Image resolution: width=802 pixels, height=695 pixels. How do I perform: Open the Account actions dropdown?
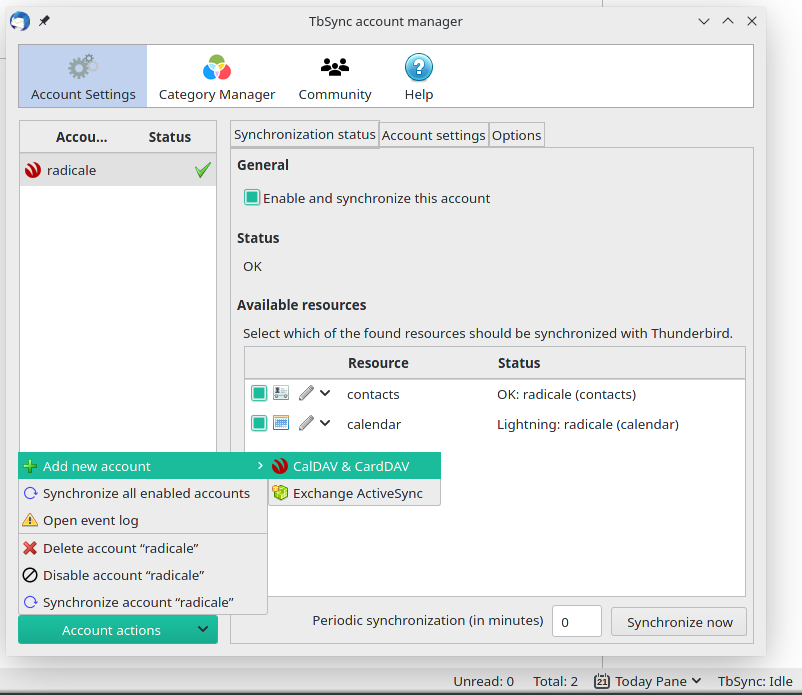click(x=118, y=630)
